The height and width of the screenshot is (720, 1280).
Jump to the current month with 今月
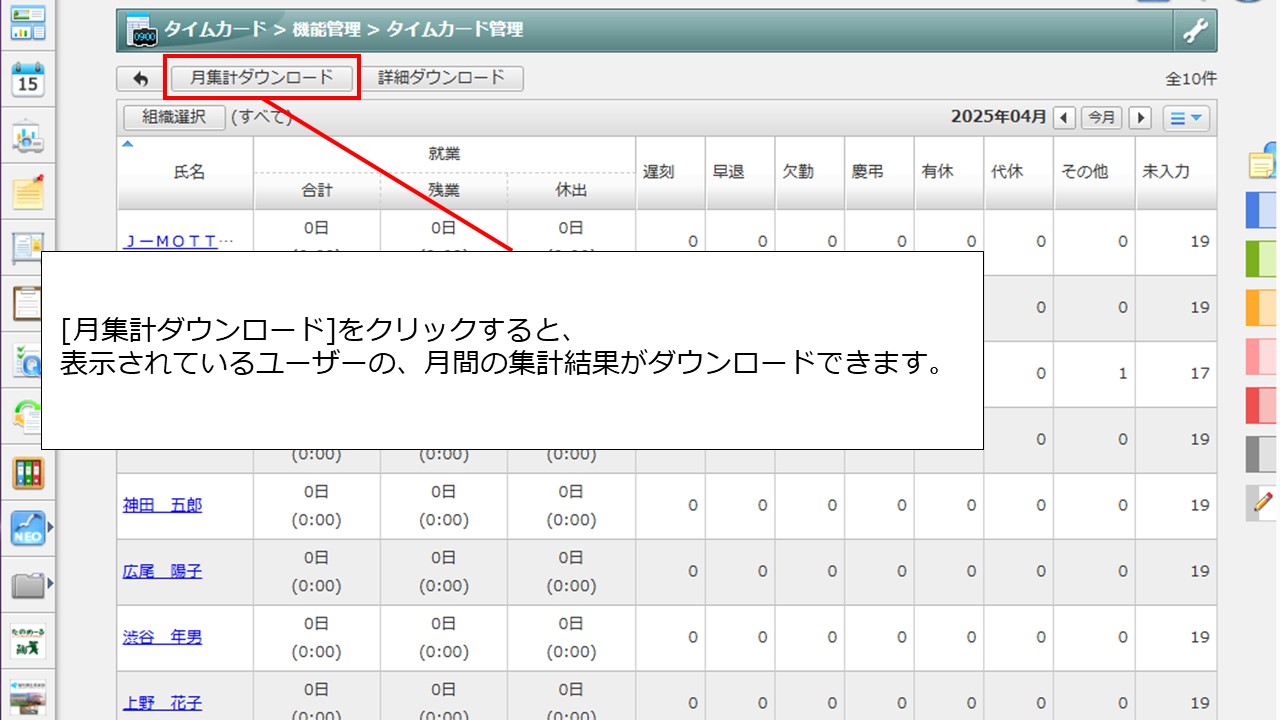(1102, 118)
